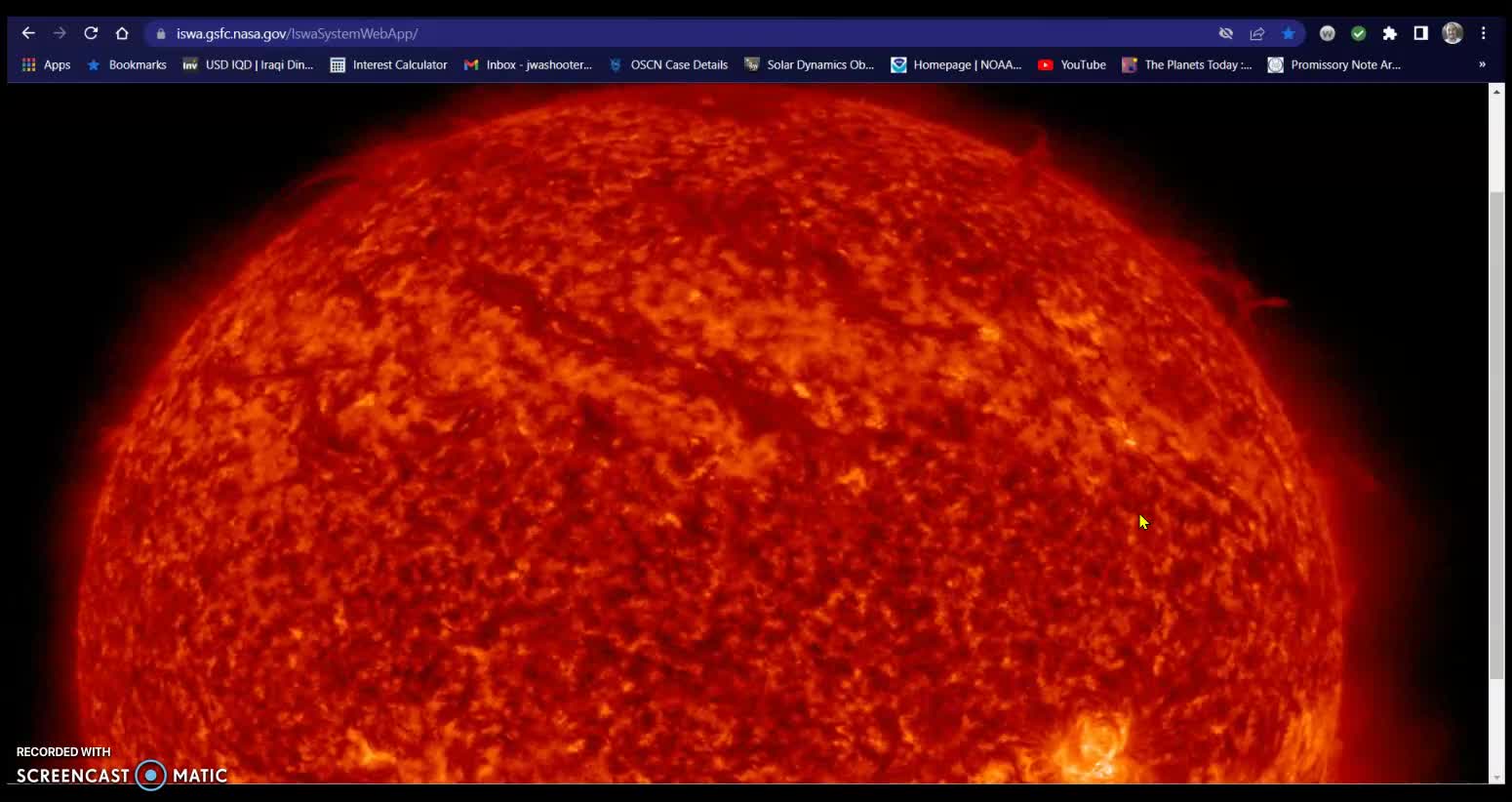Show more bookmarks with double chevron
Viewport: 1512px width, 802px height.
point(1482,64)
